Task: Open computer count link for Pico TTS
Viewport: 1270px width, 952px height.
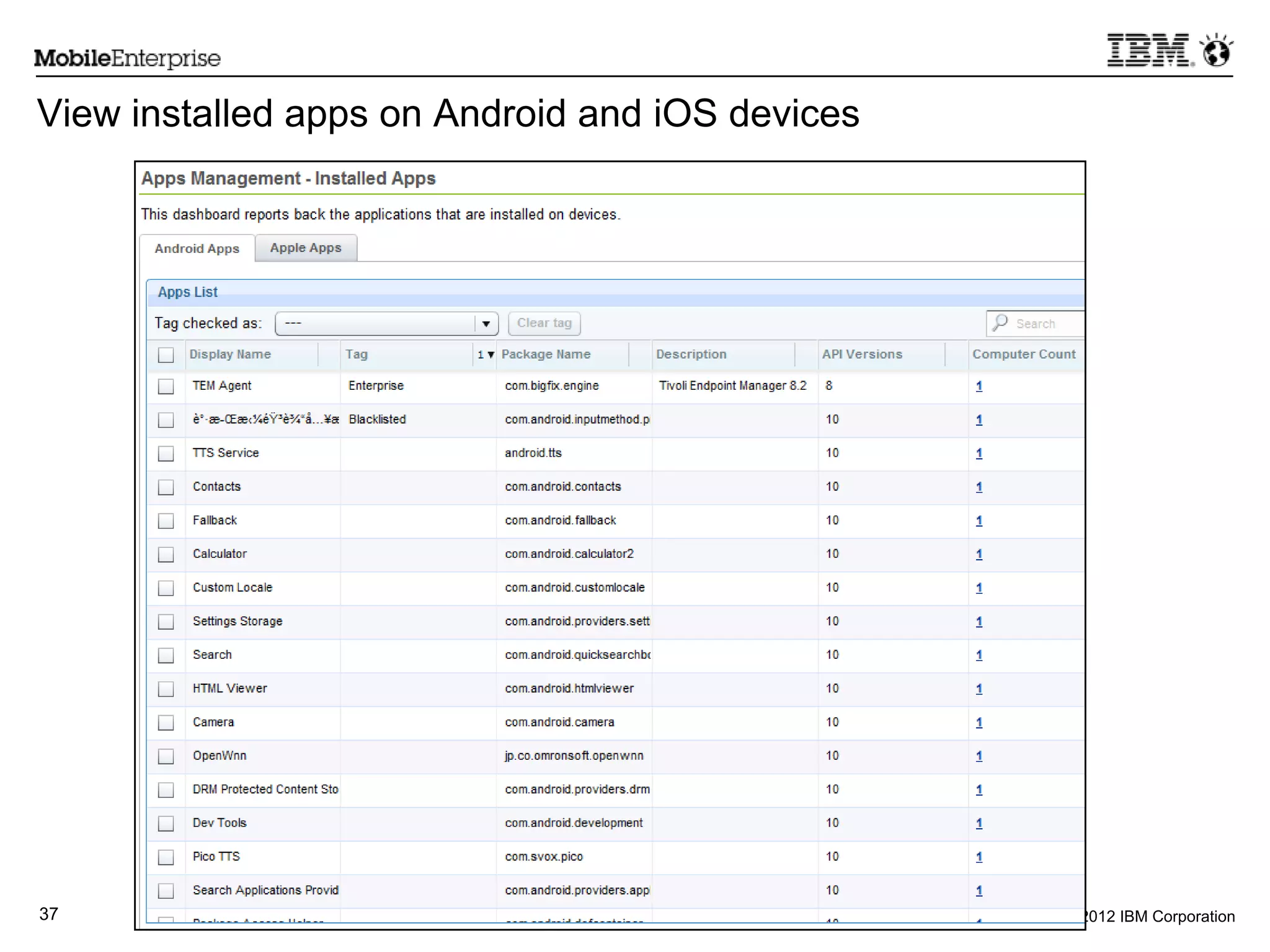Action: pos(979,857)
